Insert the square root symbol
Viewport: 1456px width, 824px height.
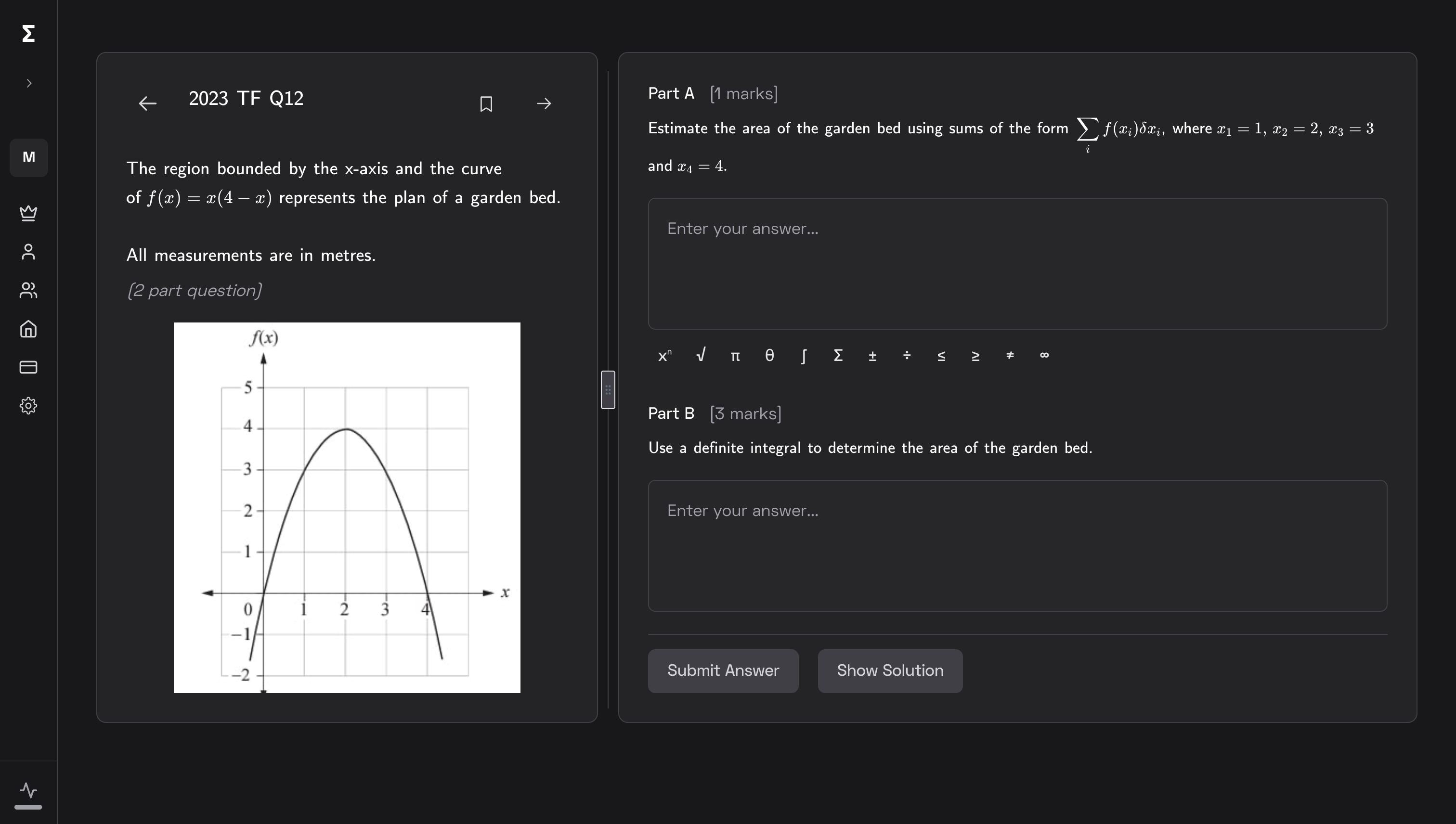[700, 355]
